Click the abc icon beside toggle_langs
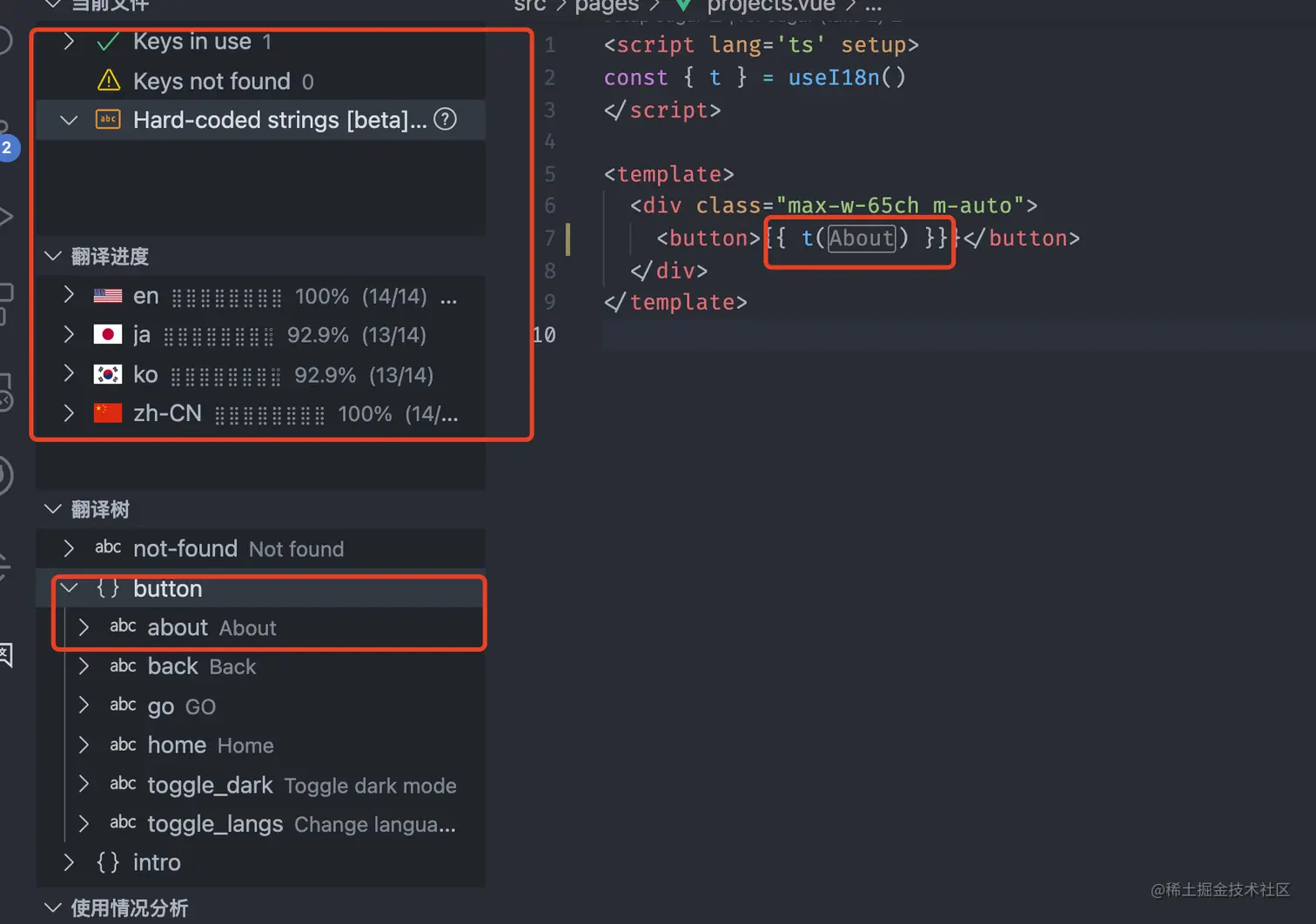 (123, 822)
